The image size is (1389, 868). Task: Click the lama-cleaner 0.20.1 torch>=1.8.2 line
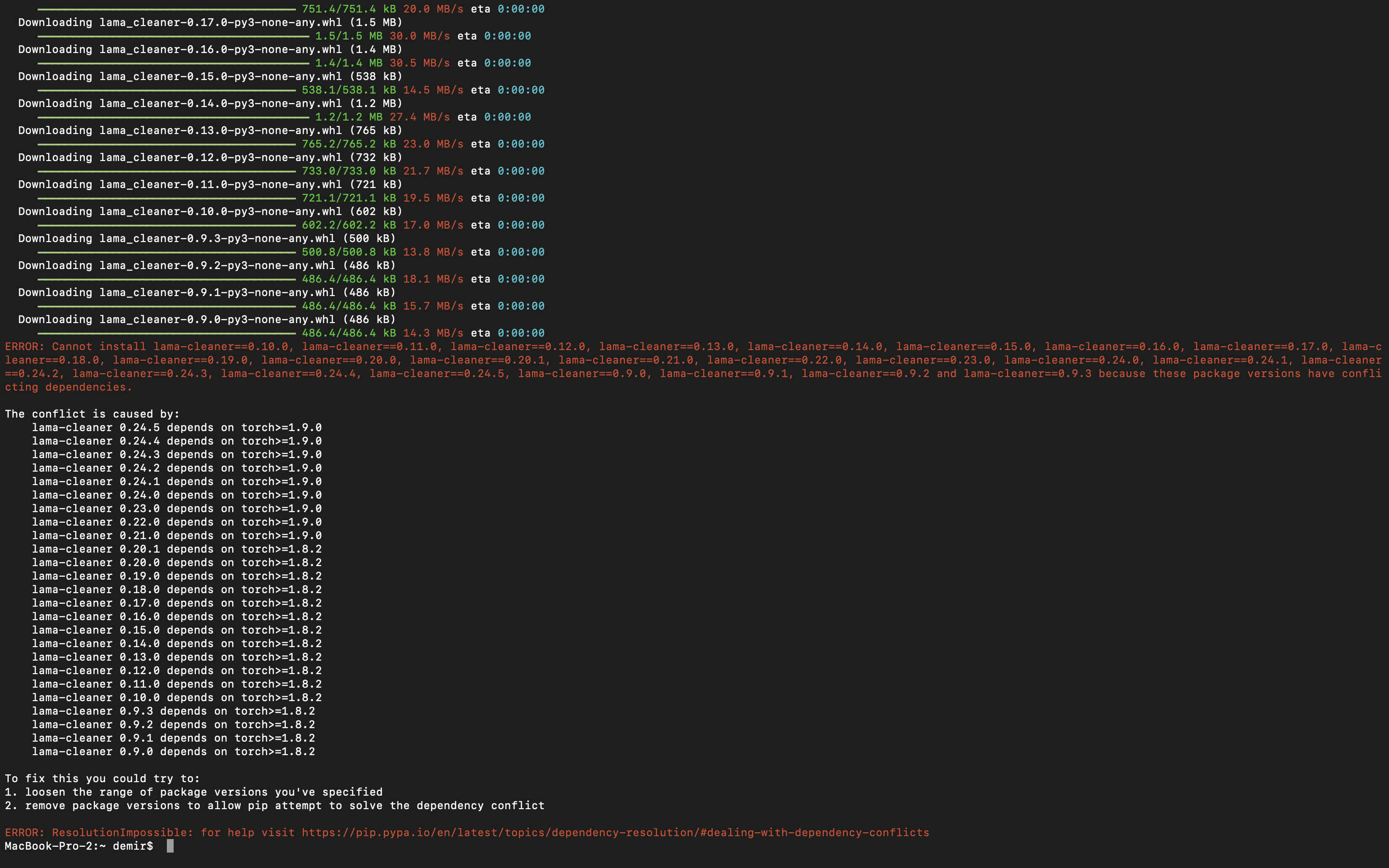pyautogui.click(x=176, y=549)
